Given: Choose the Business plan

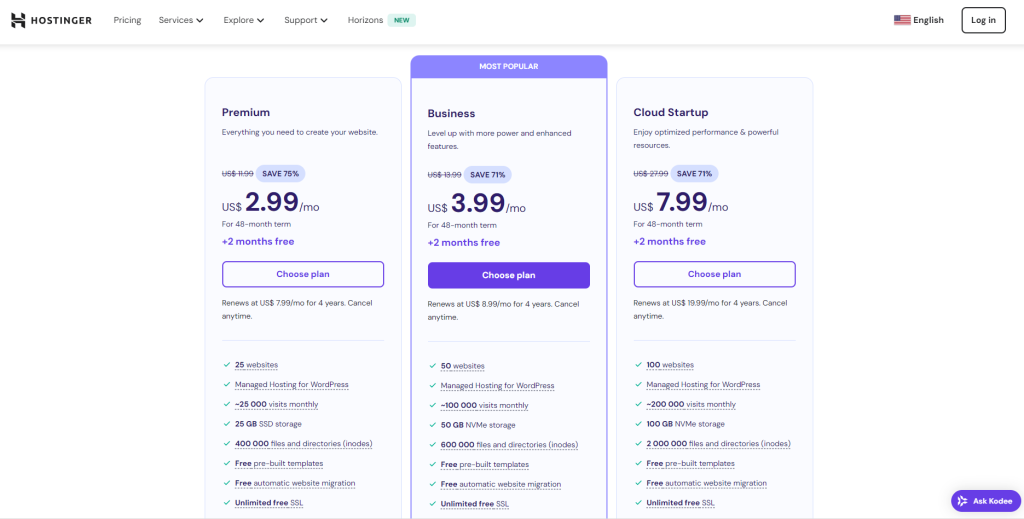Looking at the screenshot, I should tap(508, 275).
